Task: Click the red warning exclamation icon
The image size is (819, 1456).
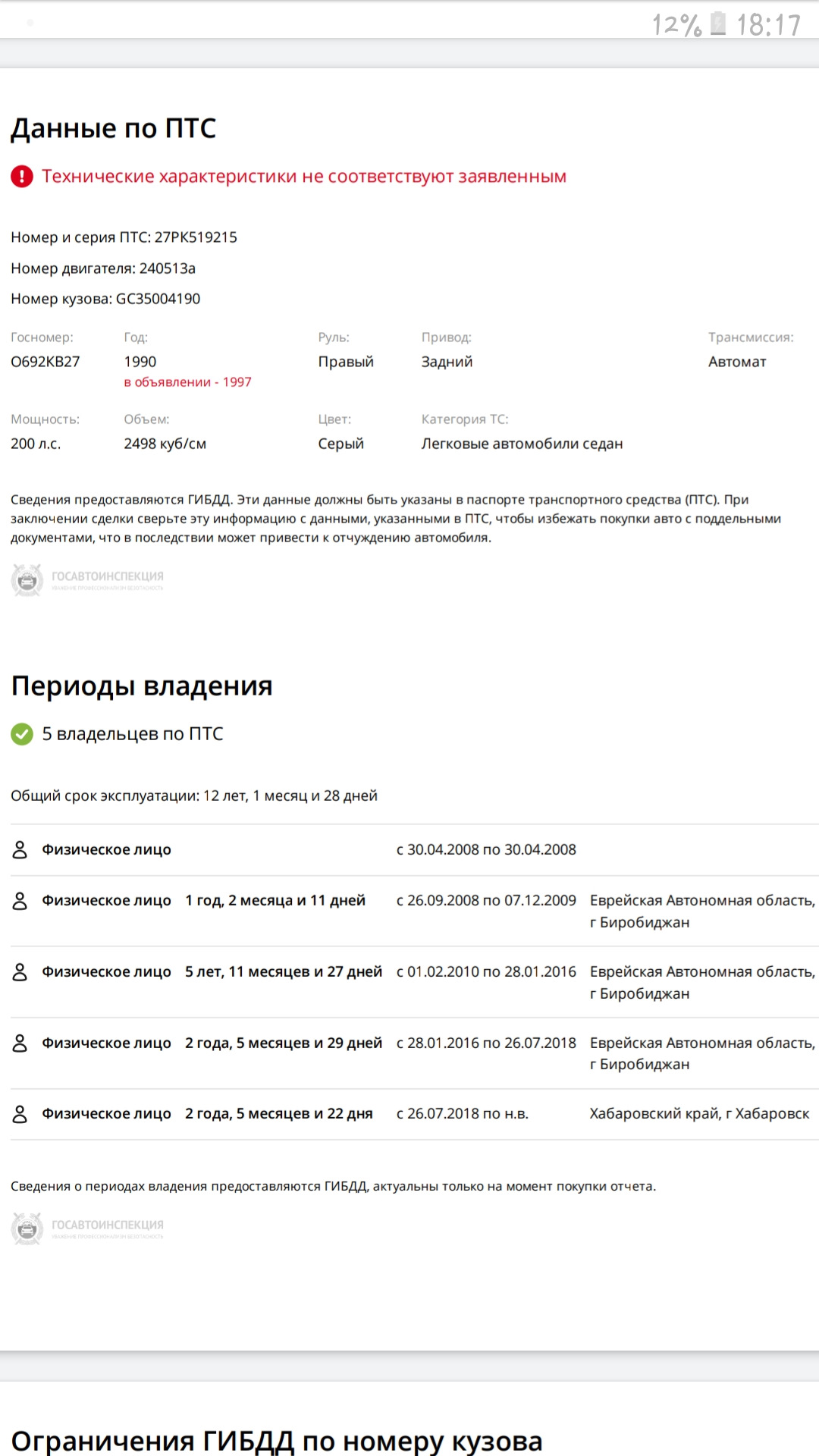Action: [22, 177]
